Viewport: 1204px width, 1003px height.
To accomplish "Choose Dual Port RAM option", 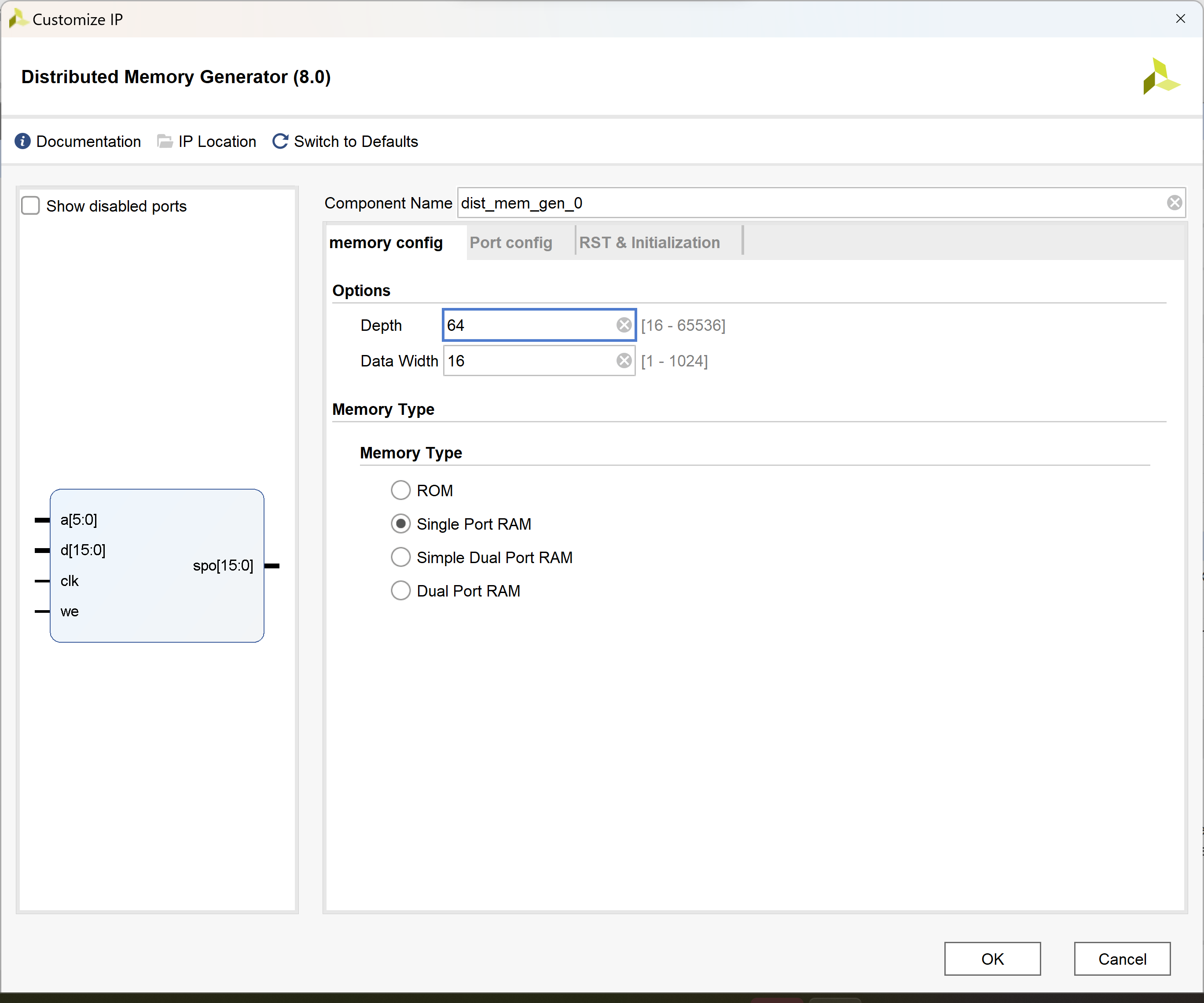I will pos(400,590).
